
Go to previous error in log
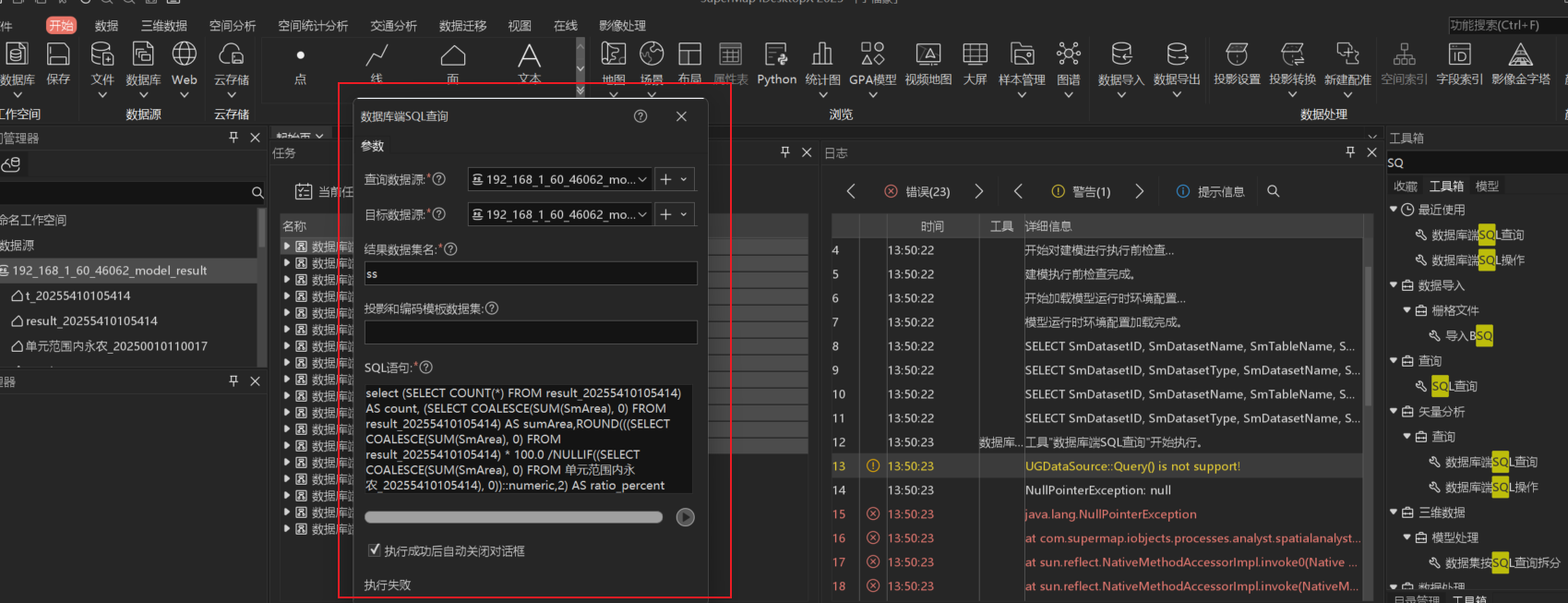click(851, 191)
